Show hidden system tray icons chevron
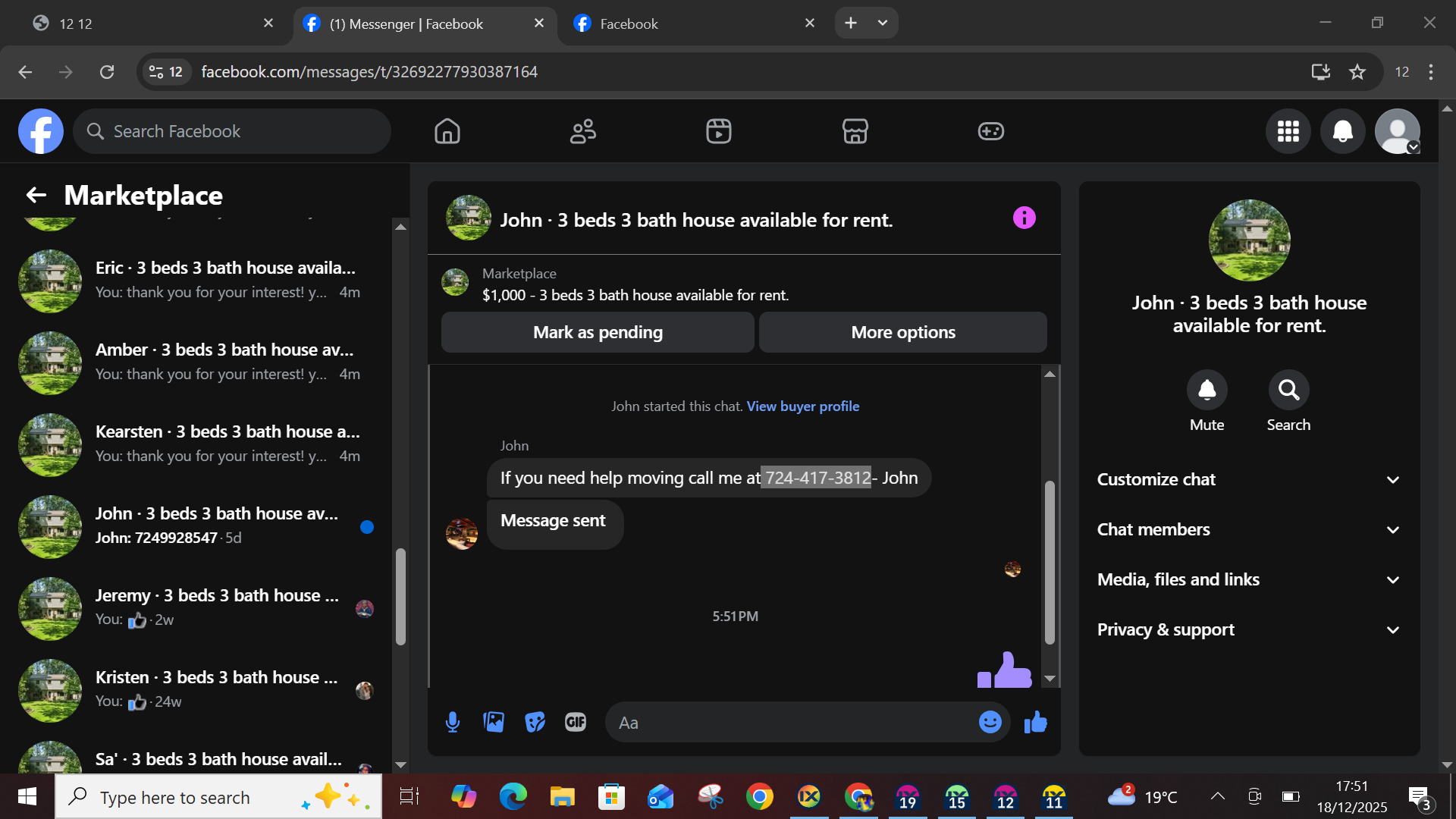This screenshot has height=819, width=1456. tap(1217, 796)
